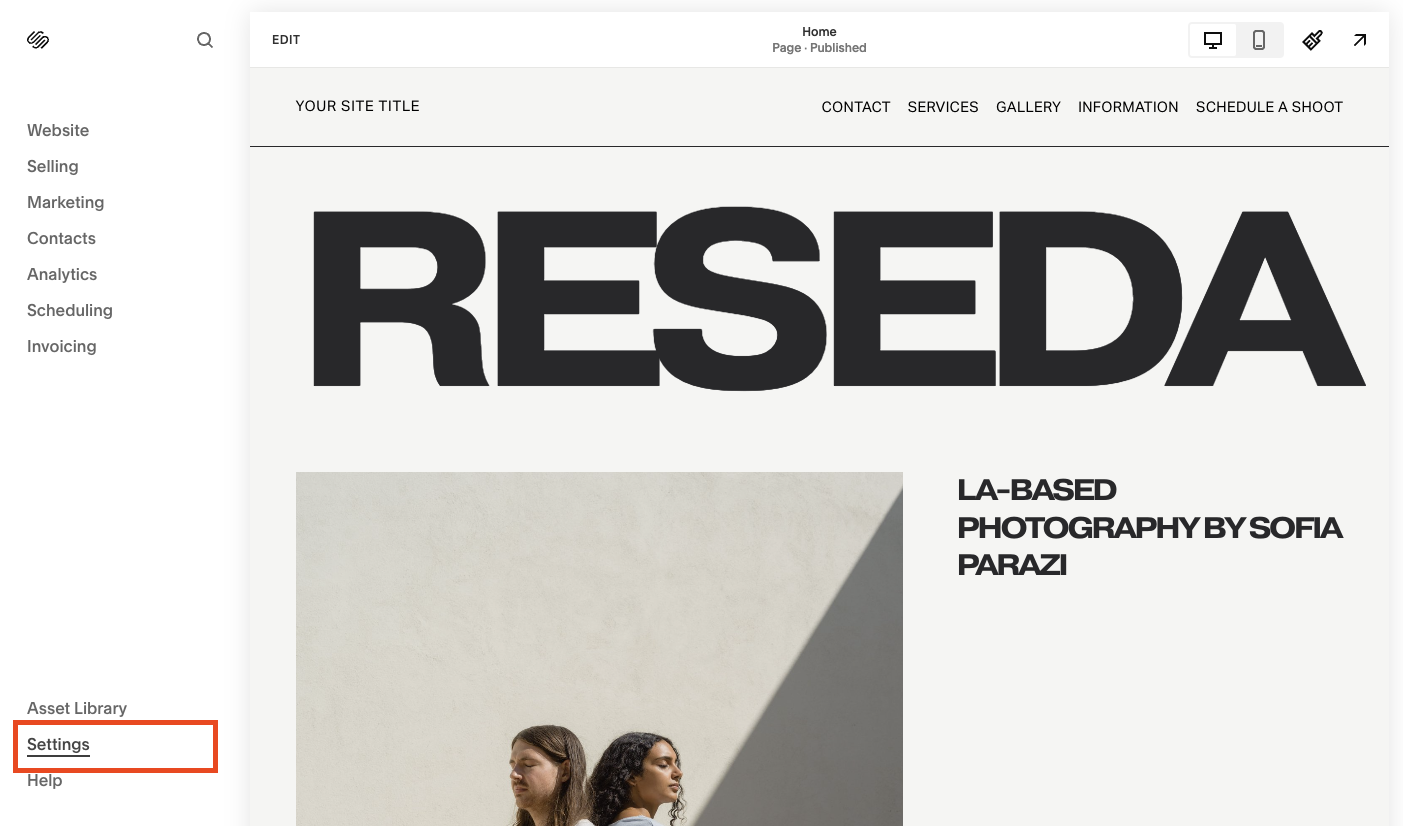This screenshot has height=826, width=1403.
Task: Open the Asset Library
Action: [77, 708]
